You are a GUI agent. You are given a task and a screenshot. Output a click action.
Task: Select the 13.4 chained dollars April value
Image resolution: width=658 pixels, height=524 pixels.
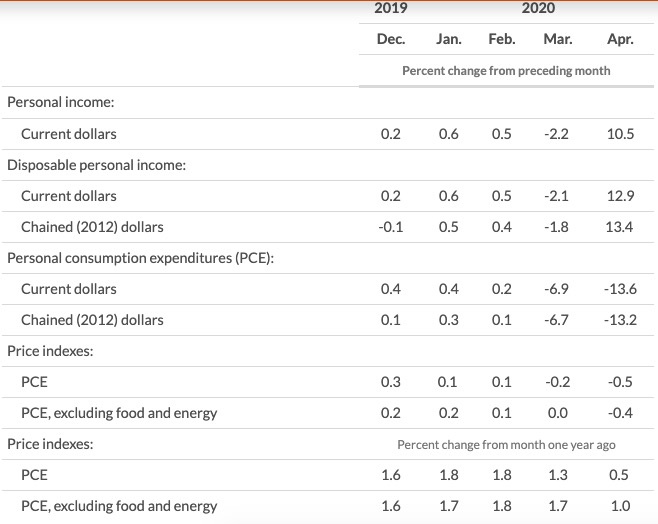[620, 227]
